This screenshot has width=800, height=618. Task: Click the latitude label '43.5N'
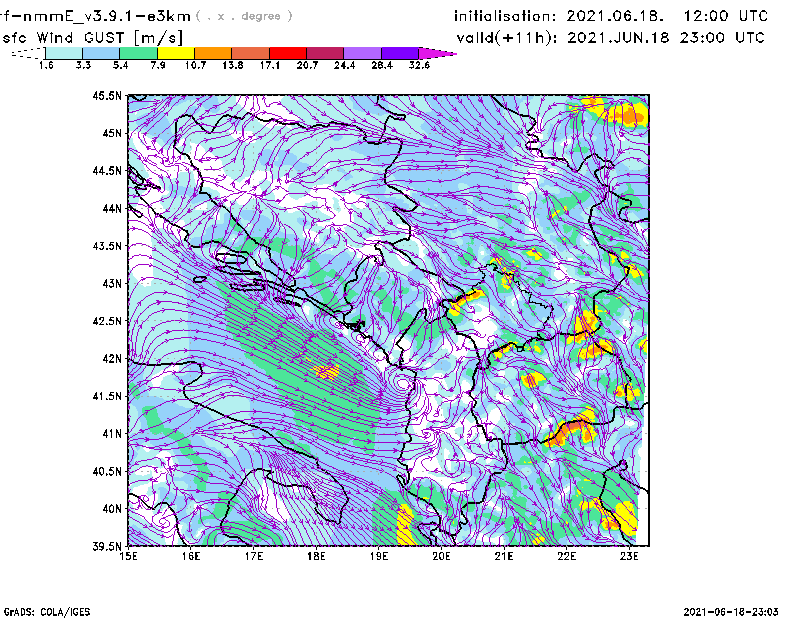[x=107, y=245]
